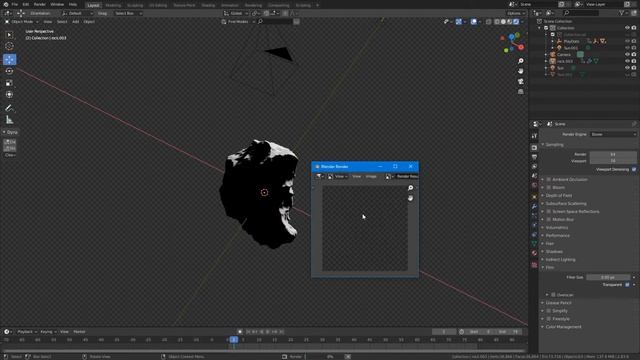The height and width of the screenshot is (360, 640).
Task: Toggle the Transparent film checkbox
Action: coord(627,284)
